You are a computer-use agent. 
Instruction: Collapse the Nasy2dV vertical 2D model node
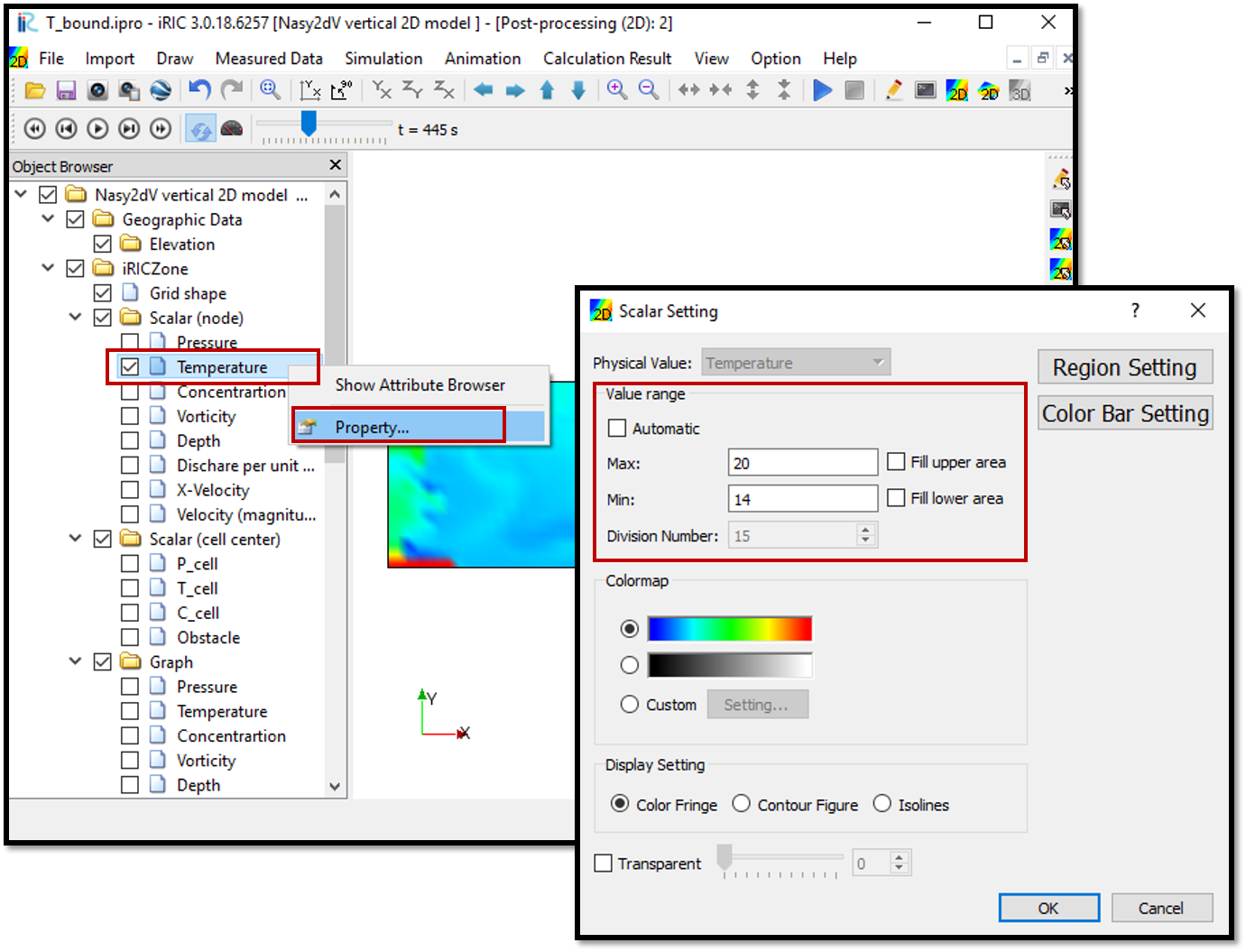[22, 194]
